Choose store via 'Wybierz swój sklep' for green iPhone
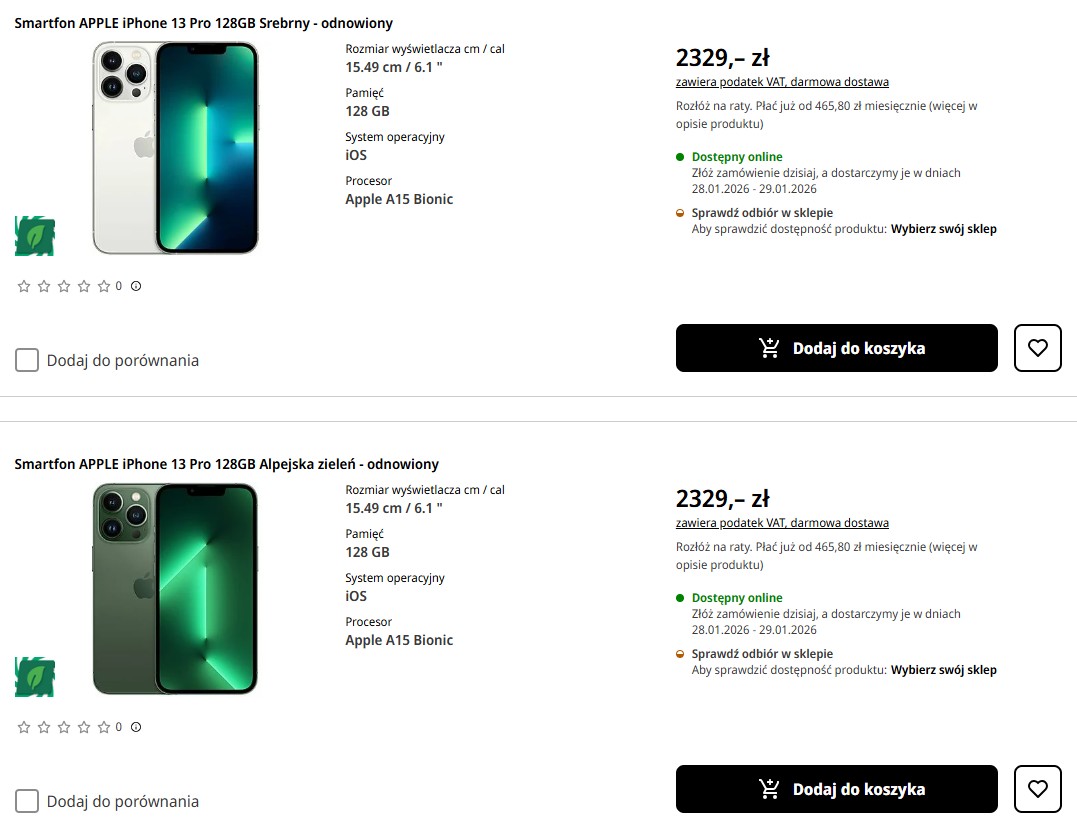Image resolution: width=1077 pixels, height=831 pixels. (x=943, y=670)
